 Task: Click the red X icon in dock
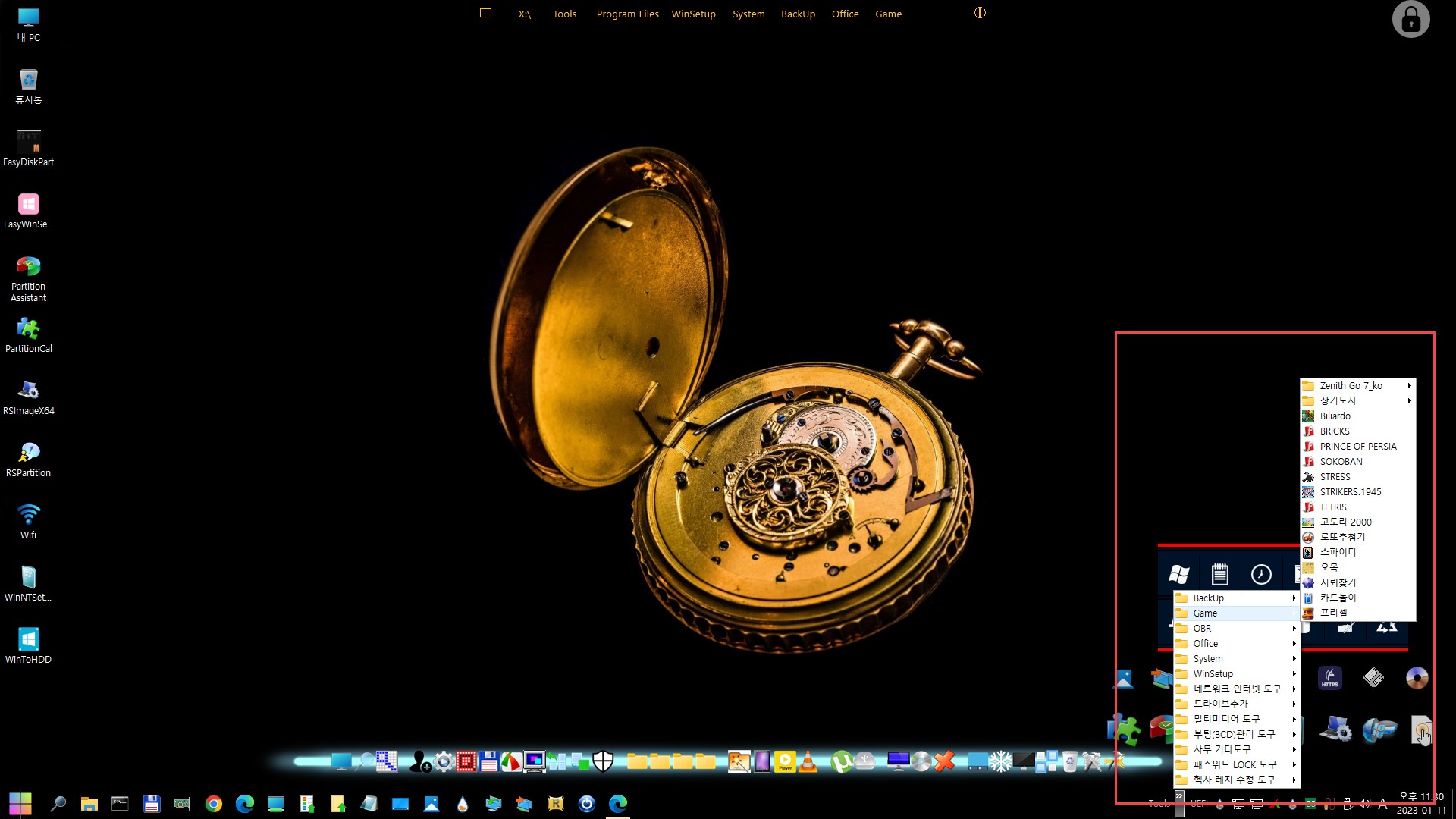[944, 761]
